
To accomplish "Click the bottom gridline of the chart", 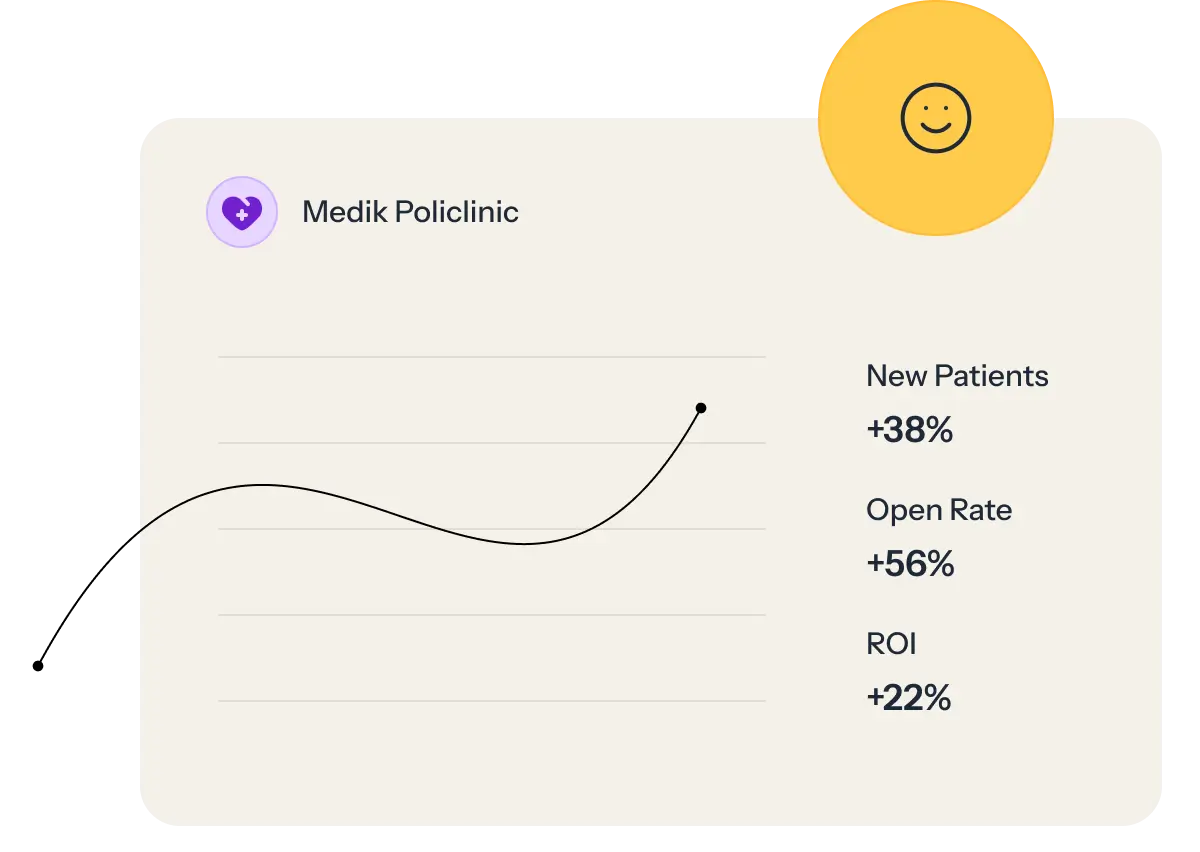I will tap(490, 701).
